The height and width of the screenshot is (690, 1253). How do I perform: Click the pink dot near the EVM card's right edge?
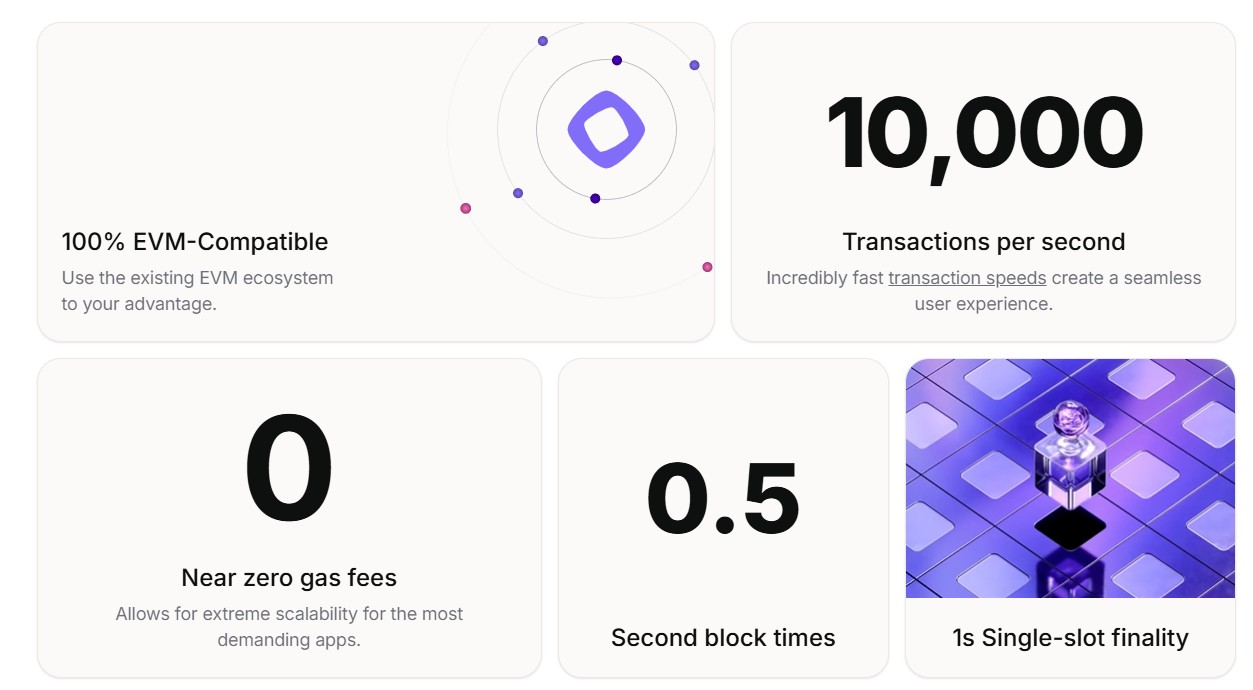707,267
